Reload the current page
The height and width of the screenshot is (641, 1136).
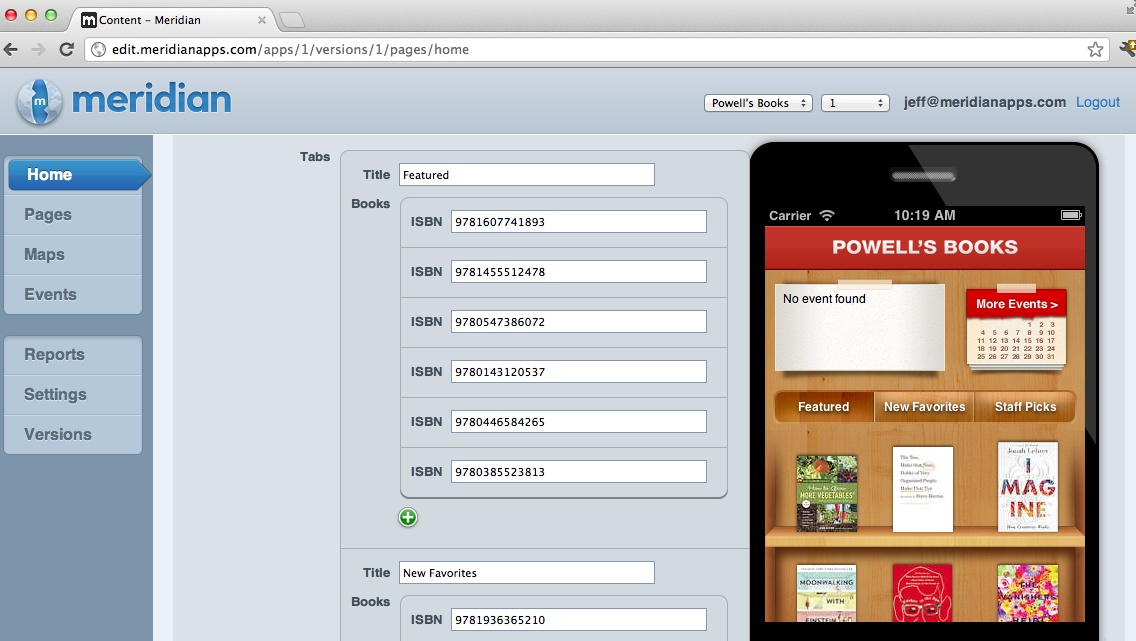(x=66, y=47)
